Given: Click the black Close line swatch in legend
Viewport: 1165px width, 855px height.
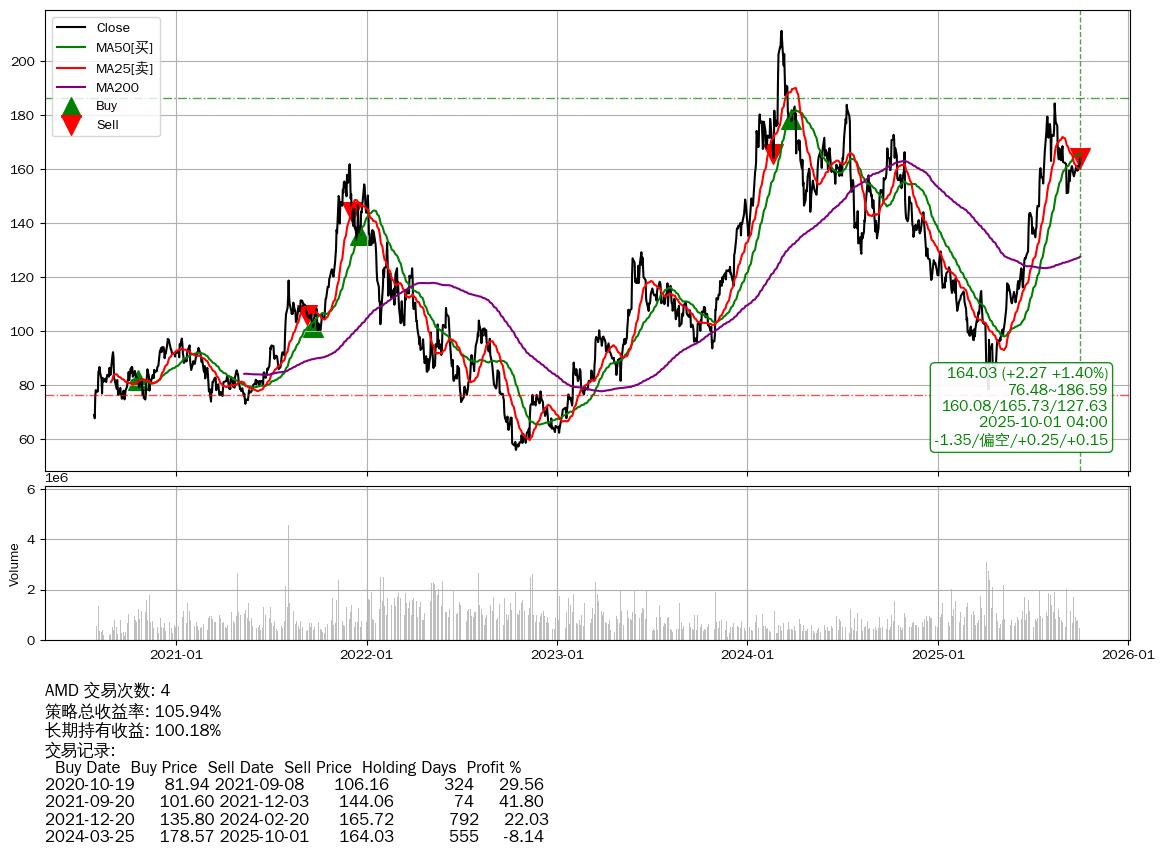Looking at the screenshot, I should pos(71,28).
